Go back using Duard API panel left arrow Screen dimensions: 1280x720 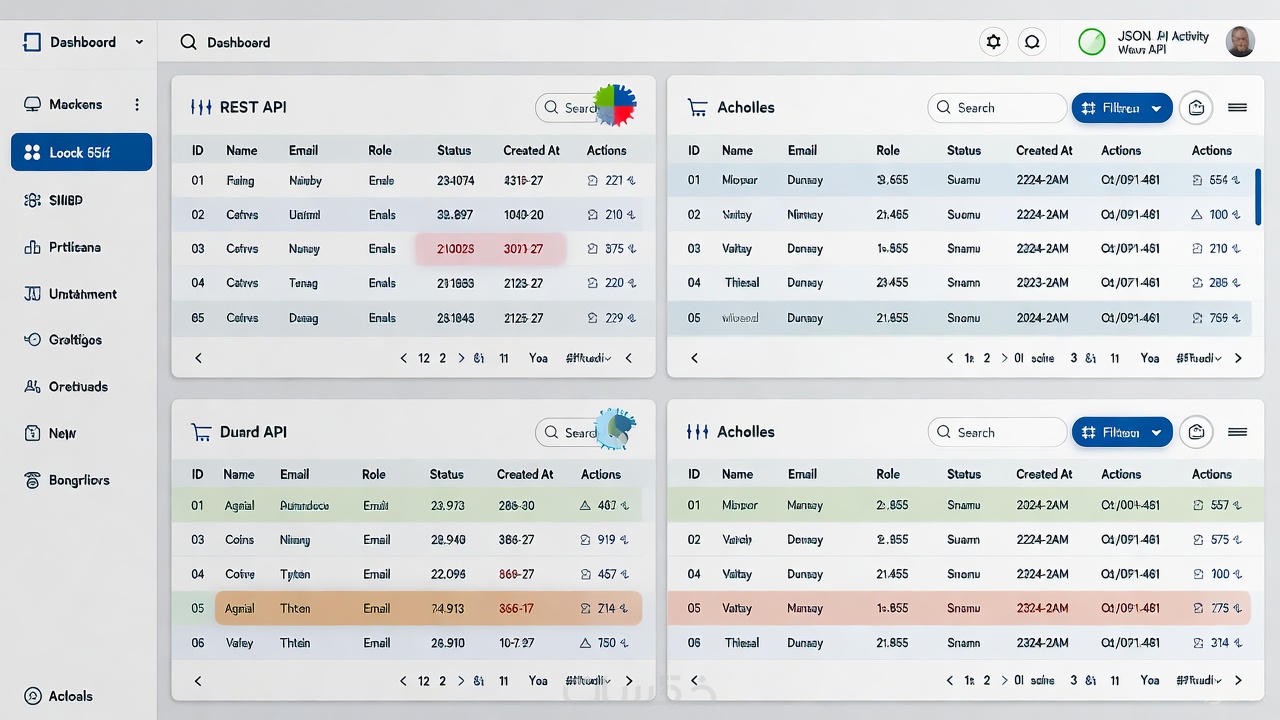coord(198,681)
